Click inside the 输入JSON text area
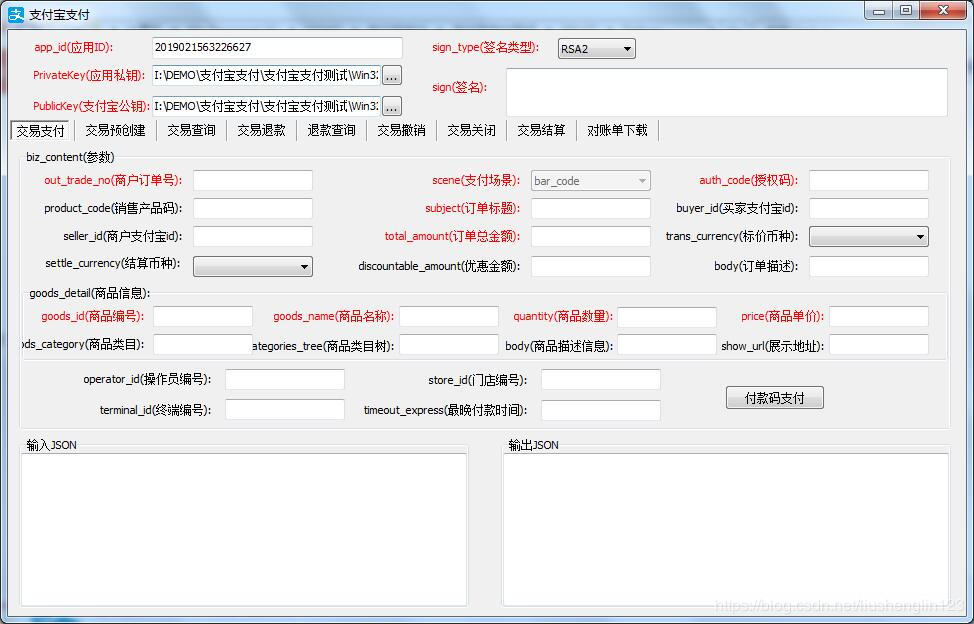The width and height of the screenshot is (974, 624). [x=244, y=530]
